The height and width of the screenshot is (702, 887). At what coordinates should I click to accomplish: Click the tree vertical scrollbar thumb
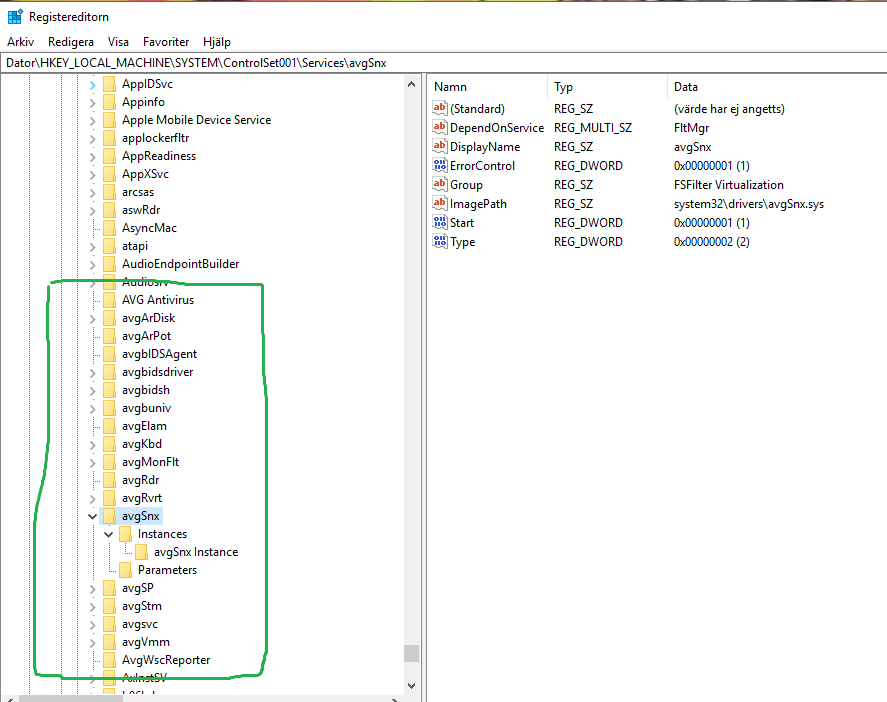[411, 653]
